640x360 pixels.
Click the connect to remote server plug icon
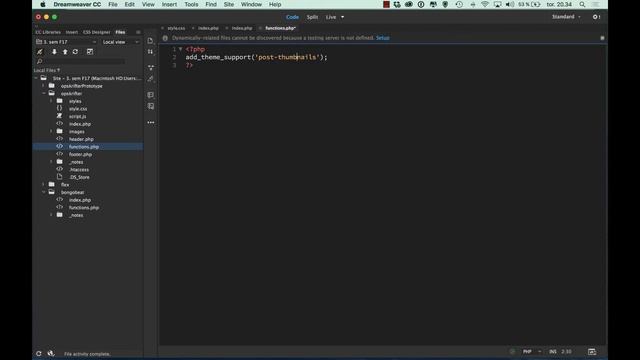point(40,52)
